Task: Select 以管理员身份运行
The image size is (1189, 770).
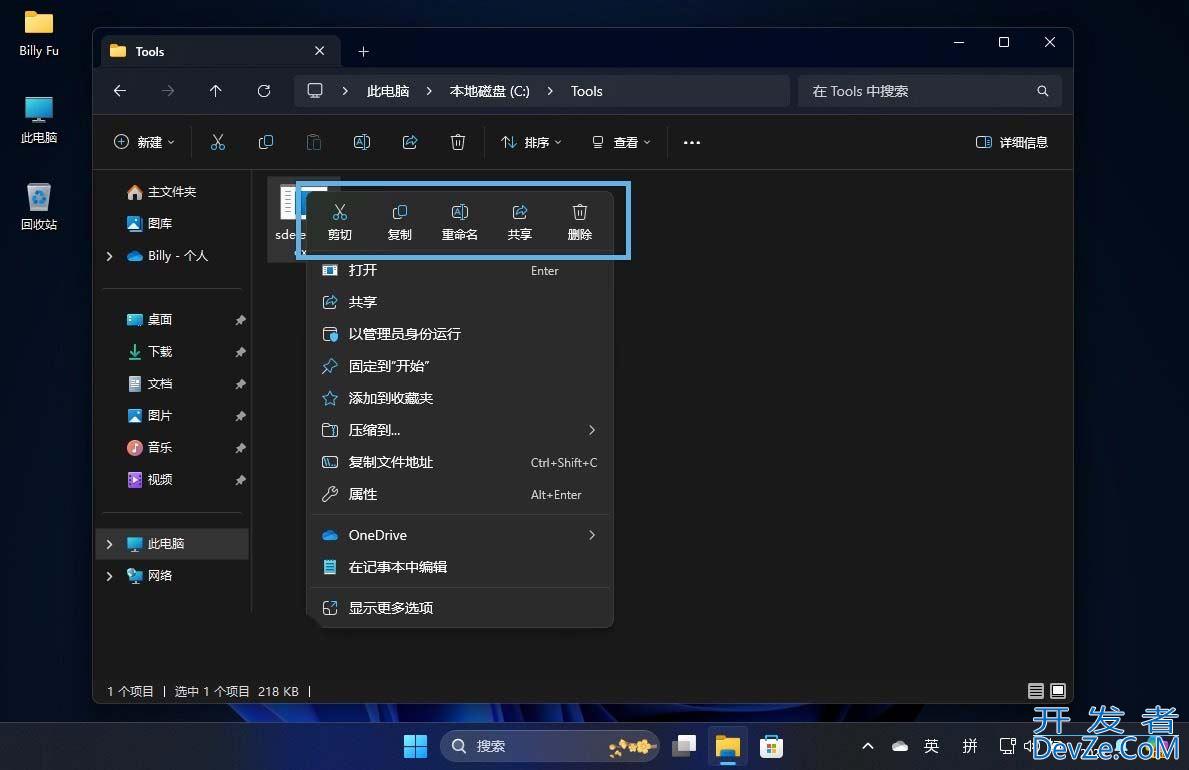Action: (461, 335)
